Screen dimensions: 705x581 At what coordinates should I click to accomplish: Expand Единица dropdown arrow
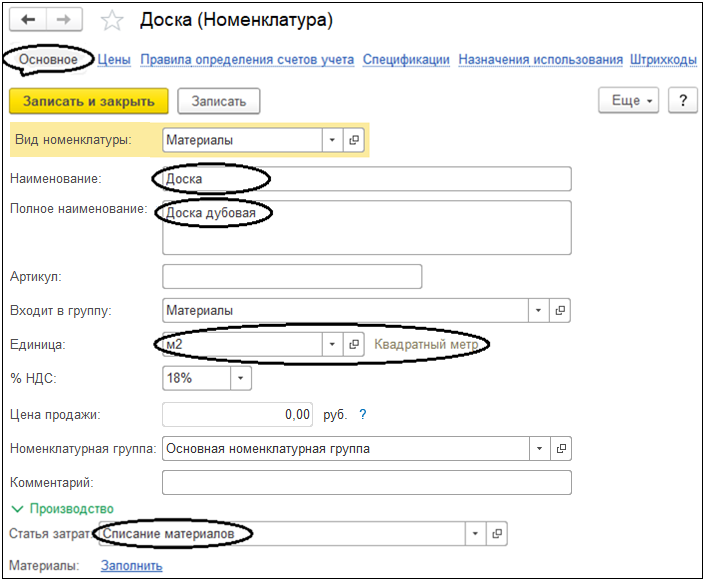point(333,344)
